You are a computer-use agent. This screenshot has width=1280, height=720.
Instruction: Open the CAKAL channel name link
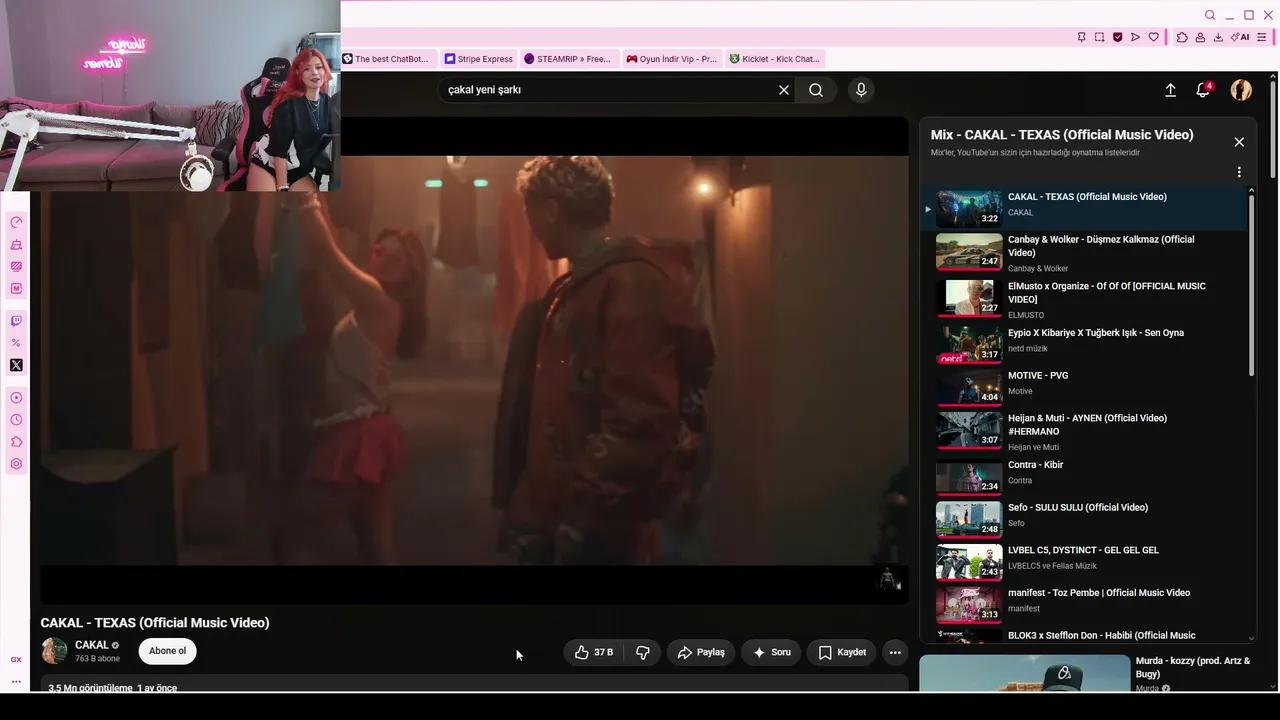(92, 645)
